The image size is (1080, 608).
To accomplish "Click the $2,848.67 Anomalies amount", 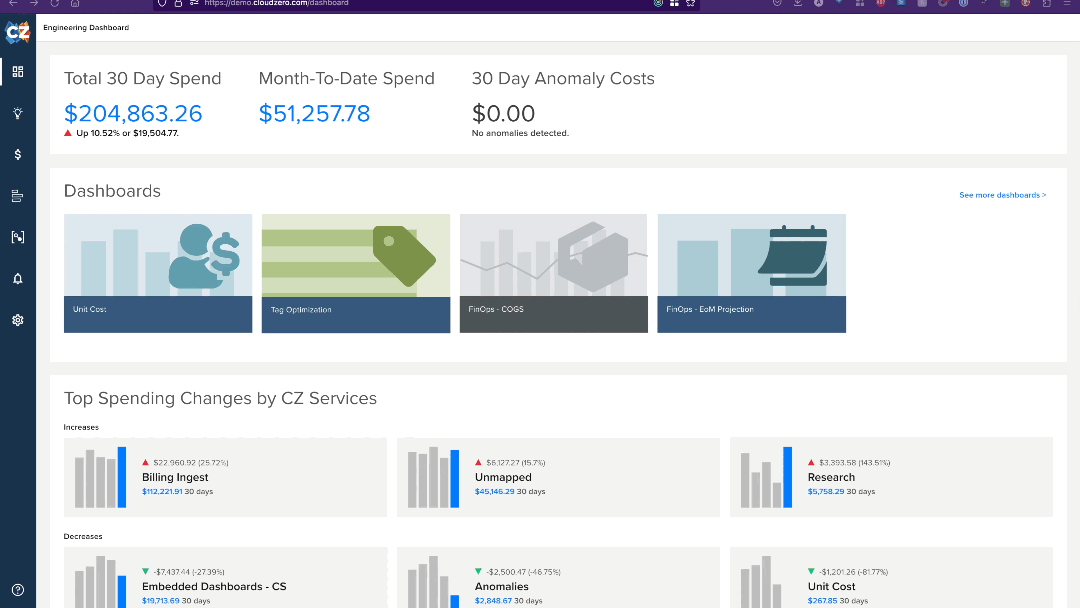I will click(x=493, y=601).
